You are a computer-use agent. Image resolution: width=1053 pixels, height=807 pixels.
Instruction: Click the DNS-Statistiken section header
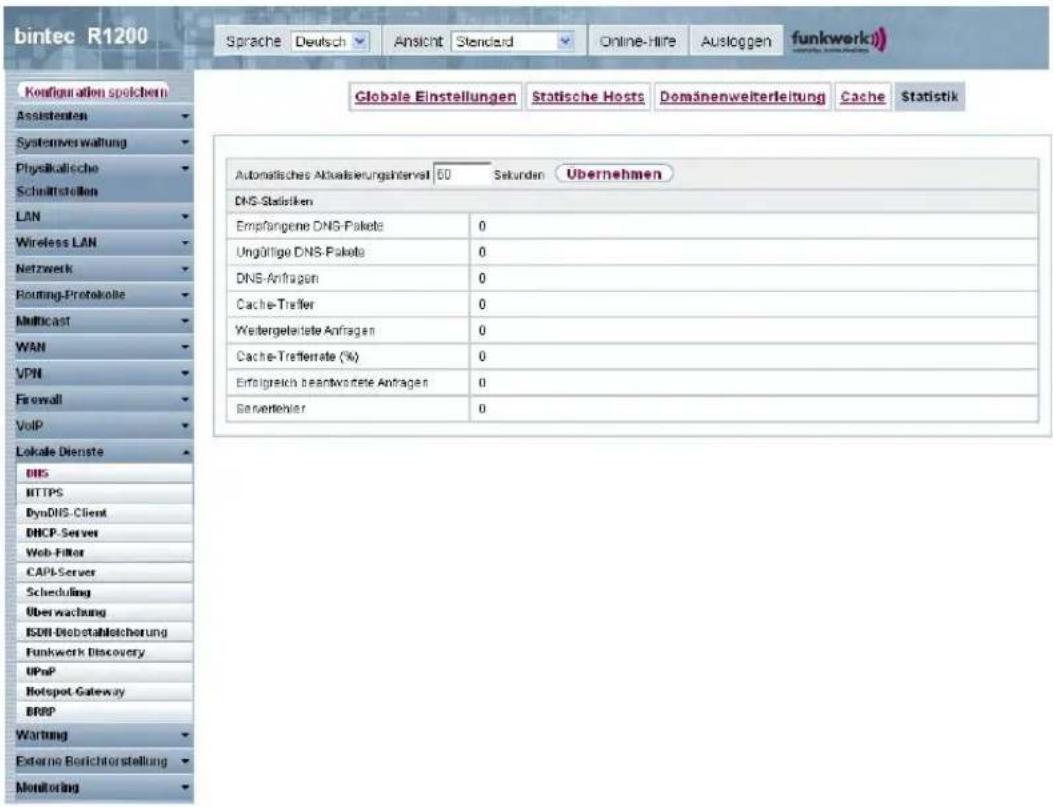(273, 201)
